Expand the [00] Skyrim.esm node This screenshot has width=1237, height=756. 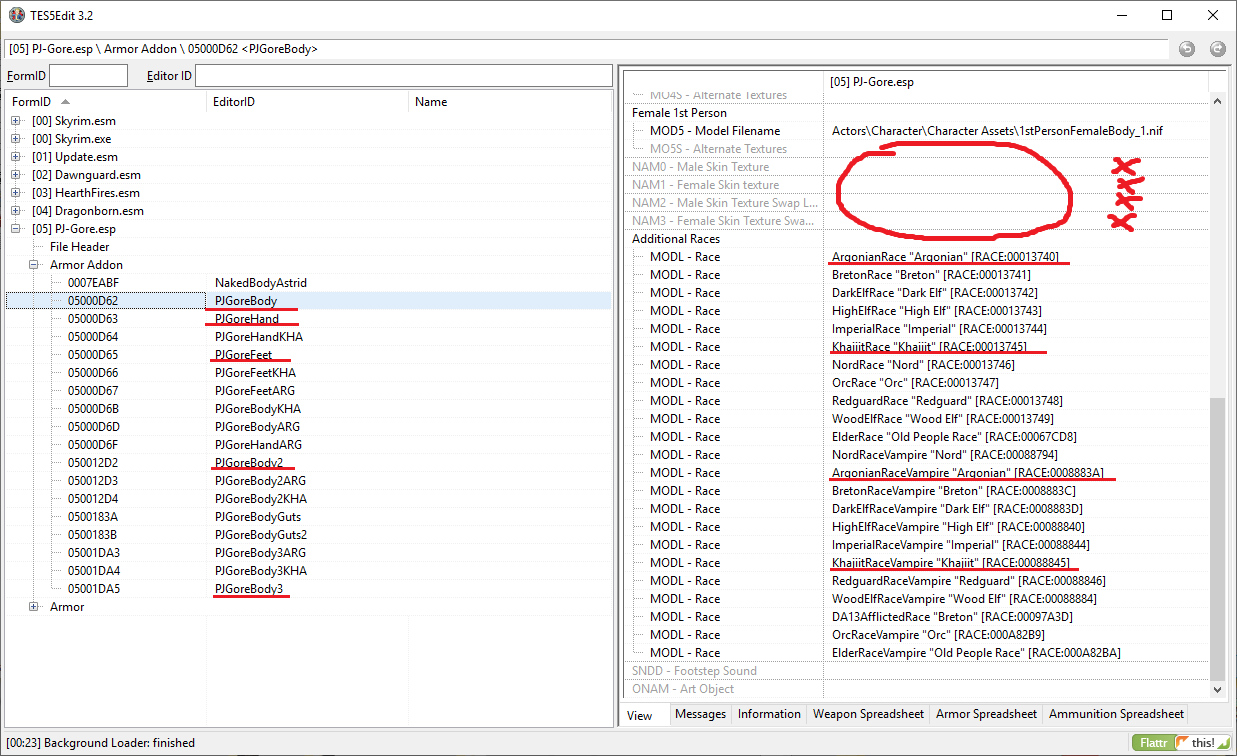[16, 121]
